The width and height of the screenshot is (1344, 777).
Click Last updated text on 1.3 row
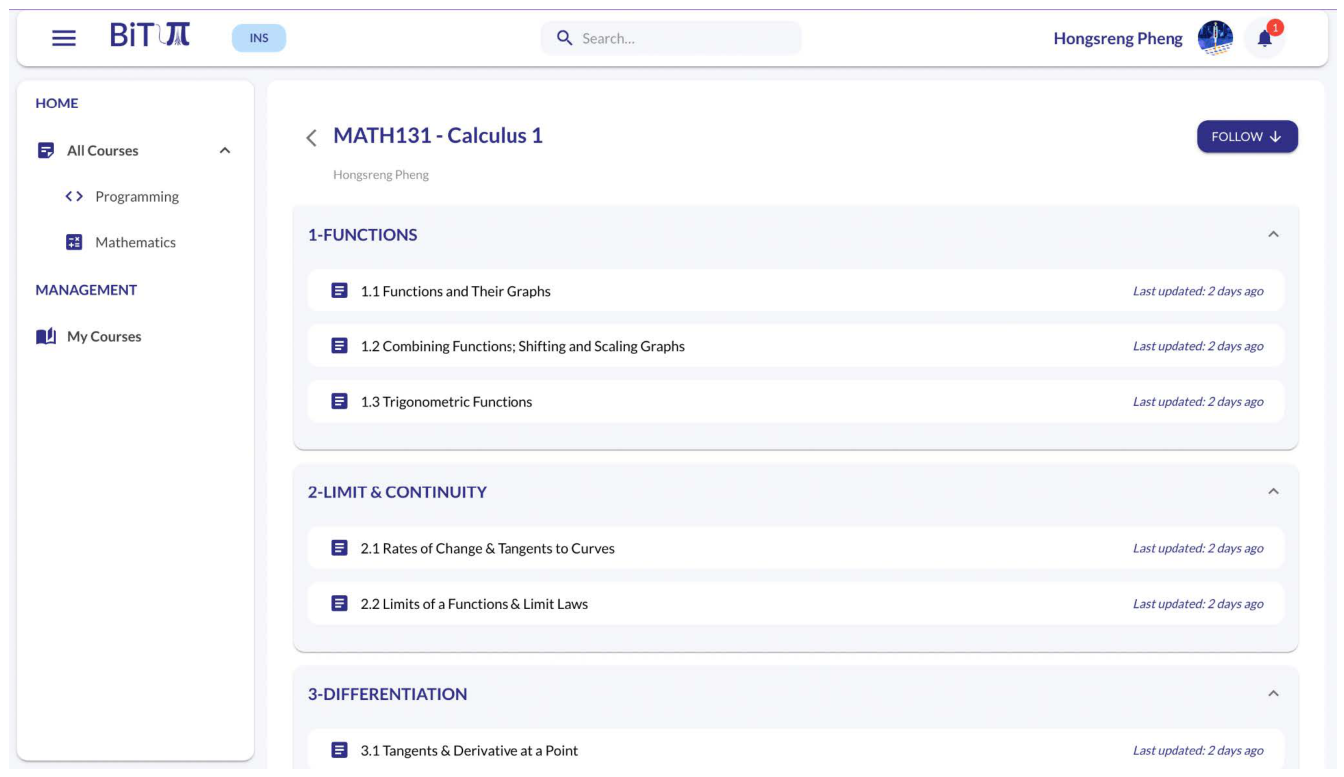1198,402
